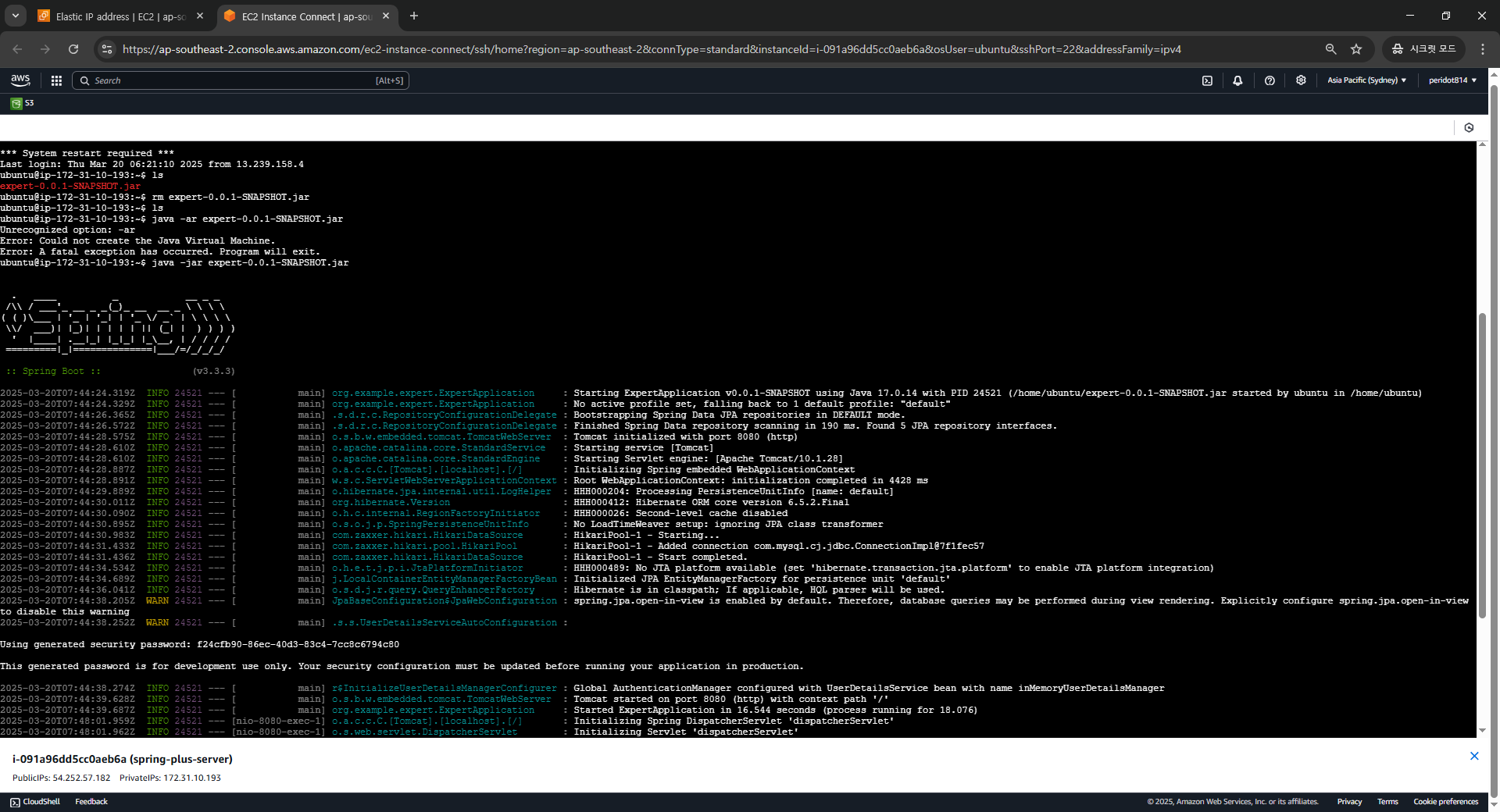
Task: View site information icon in address bar
Action: pyautogui.click(x=107, y=49)
